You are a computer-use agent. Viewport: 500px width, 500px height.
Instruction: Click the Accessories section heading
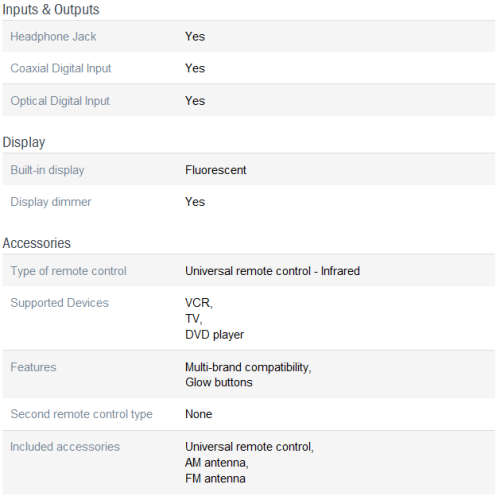click(x=37, y=243)
